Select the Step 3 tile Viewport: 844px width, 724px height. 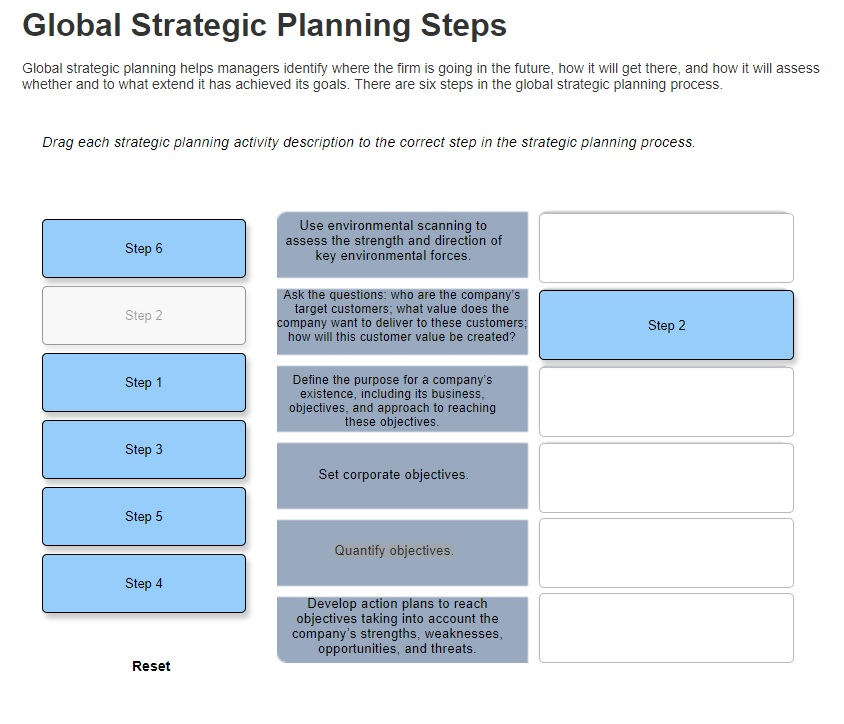click(144, 449)
